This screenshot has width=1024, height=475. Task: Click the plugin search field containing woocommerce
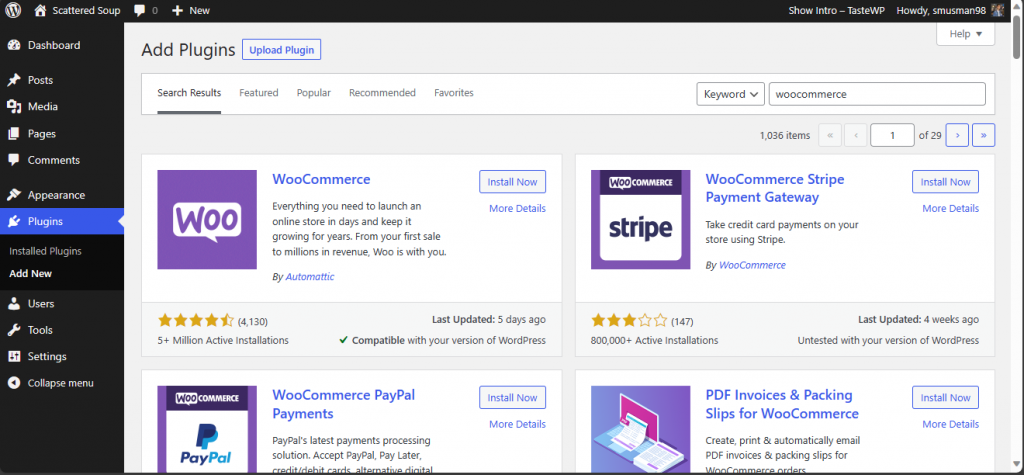pyautogui.click(x=877, y=94)
